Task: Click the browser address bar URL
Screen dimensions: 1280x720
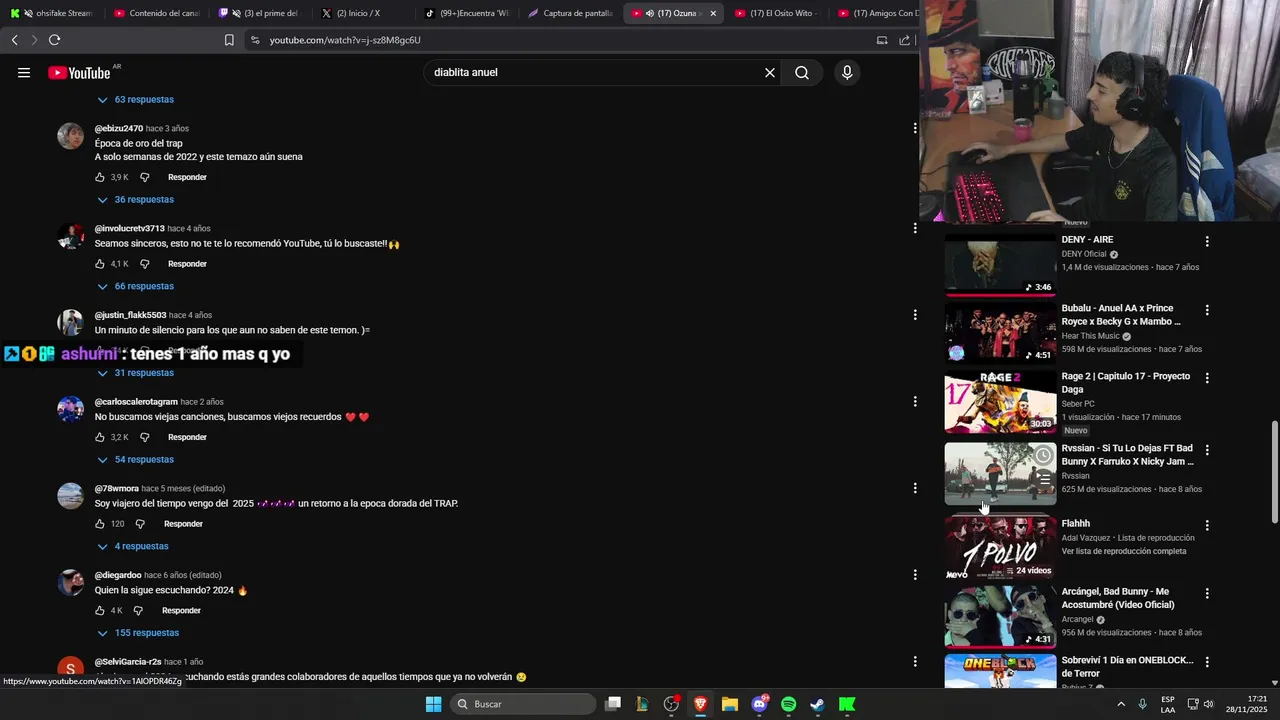Action: point(345,40)
